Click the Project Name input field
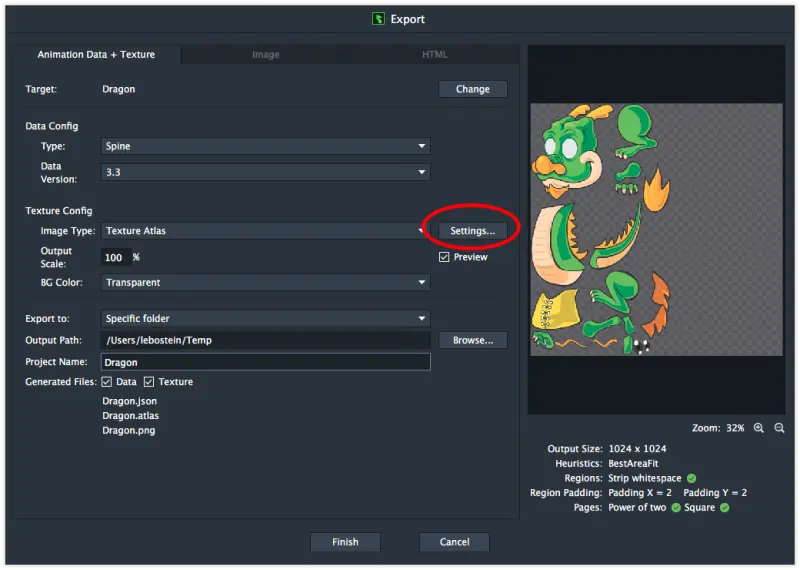This screenshot has width=800, height=570. coord(266,362)
